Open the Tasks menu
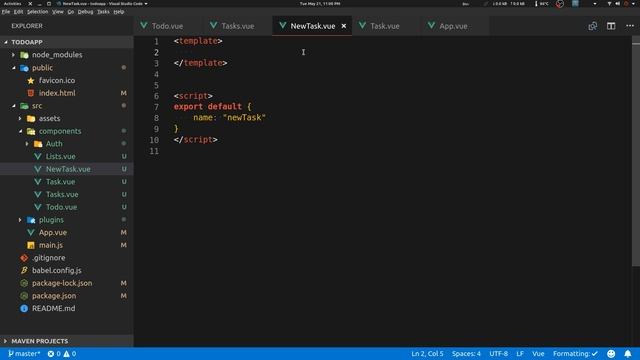 coord(103,12)
